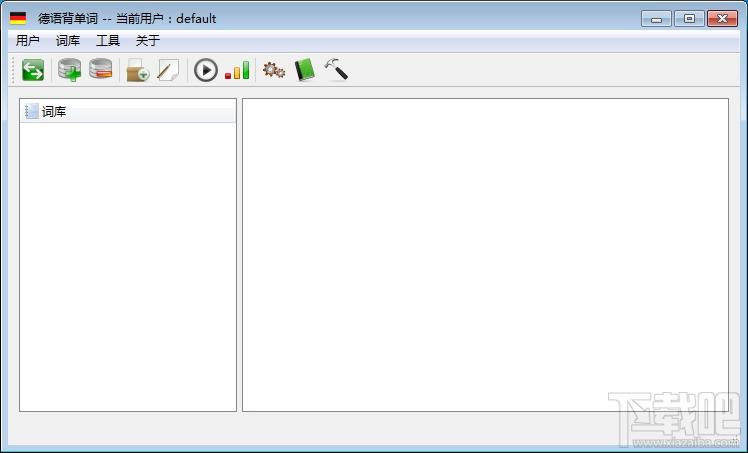Click the notebook icon beside 词库 header
This screenshot has width=748, height=453.
pos(31,112)
